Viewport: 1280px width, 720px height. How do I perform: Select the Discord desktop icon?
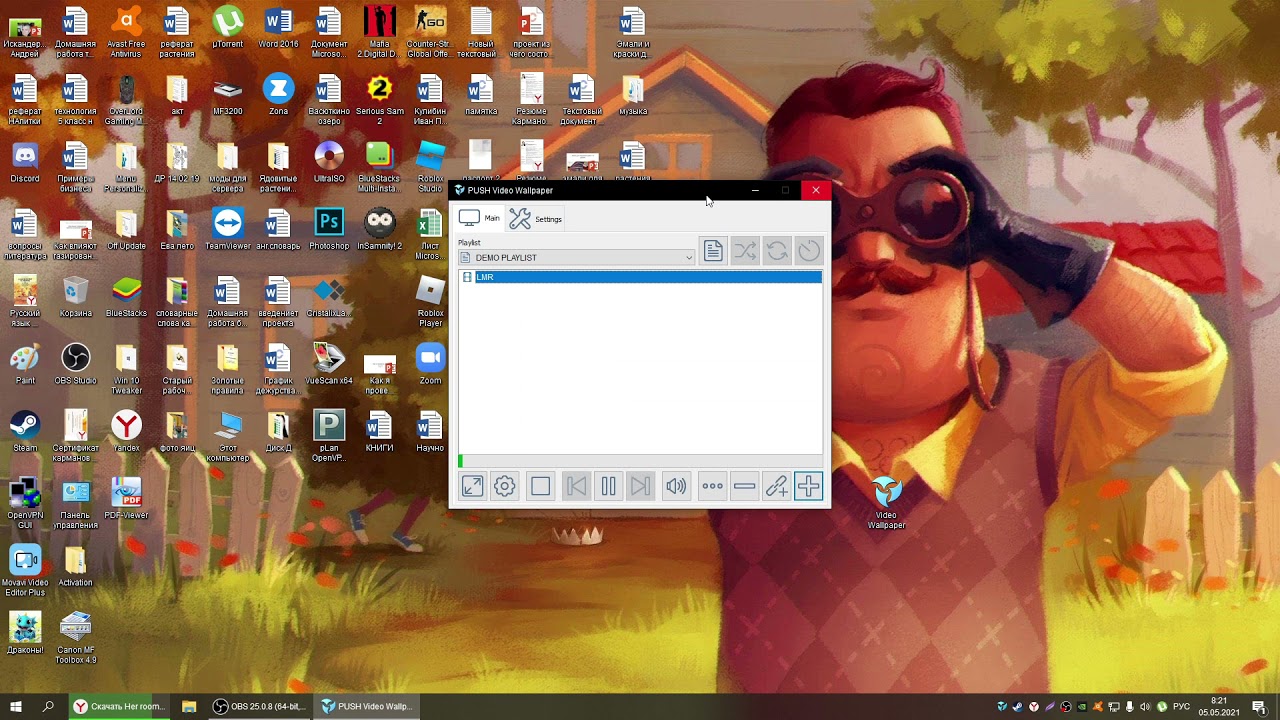(25, 164)
